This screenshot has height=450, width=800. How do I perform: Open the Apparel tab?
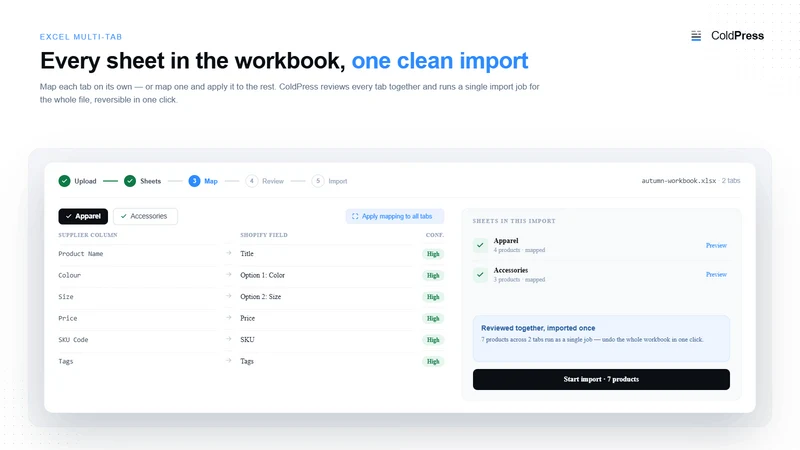tap(83, 216)
